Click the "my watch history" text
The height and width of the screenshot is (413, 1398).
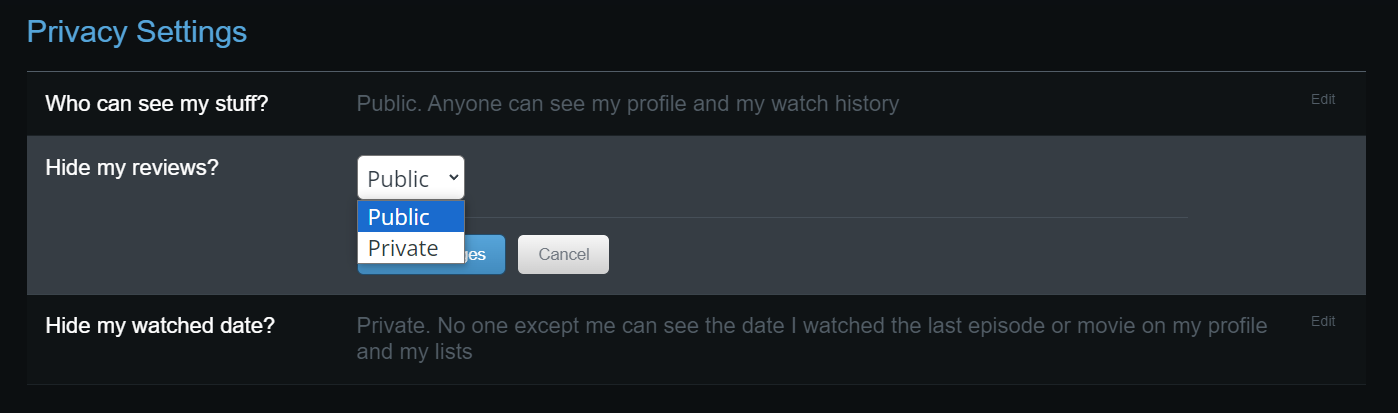[x=820, y=103]
